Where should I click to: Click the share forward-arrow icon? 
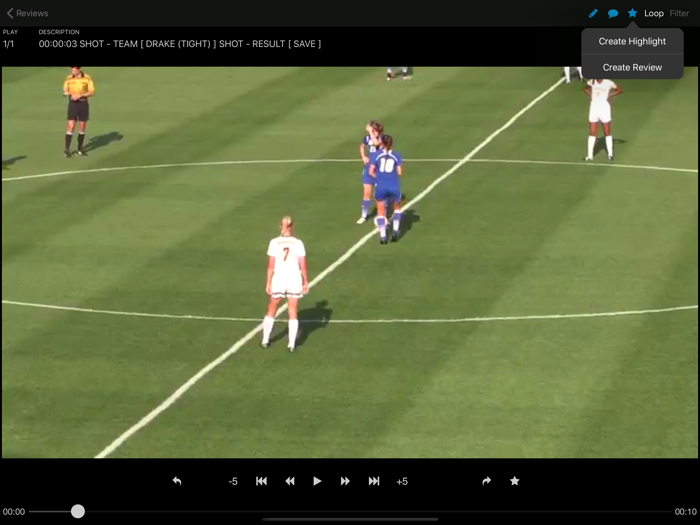pos(487,481)
